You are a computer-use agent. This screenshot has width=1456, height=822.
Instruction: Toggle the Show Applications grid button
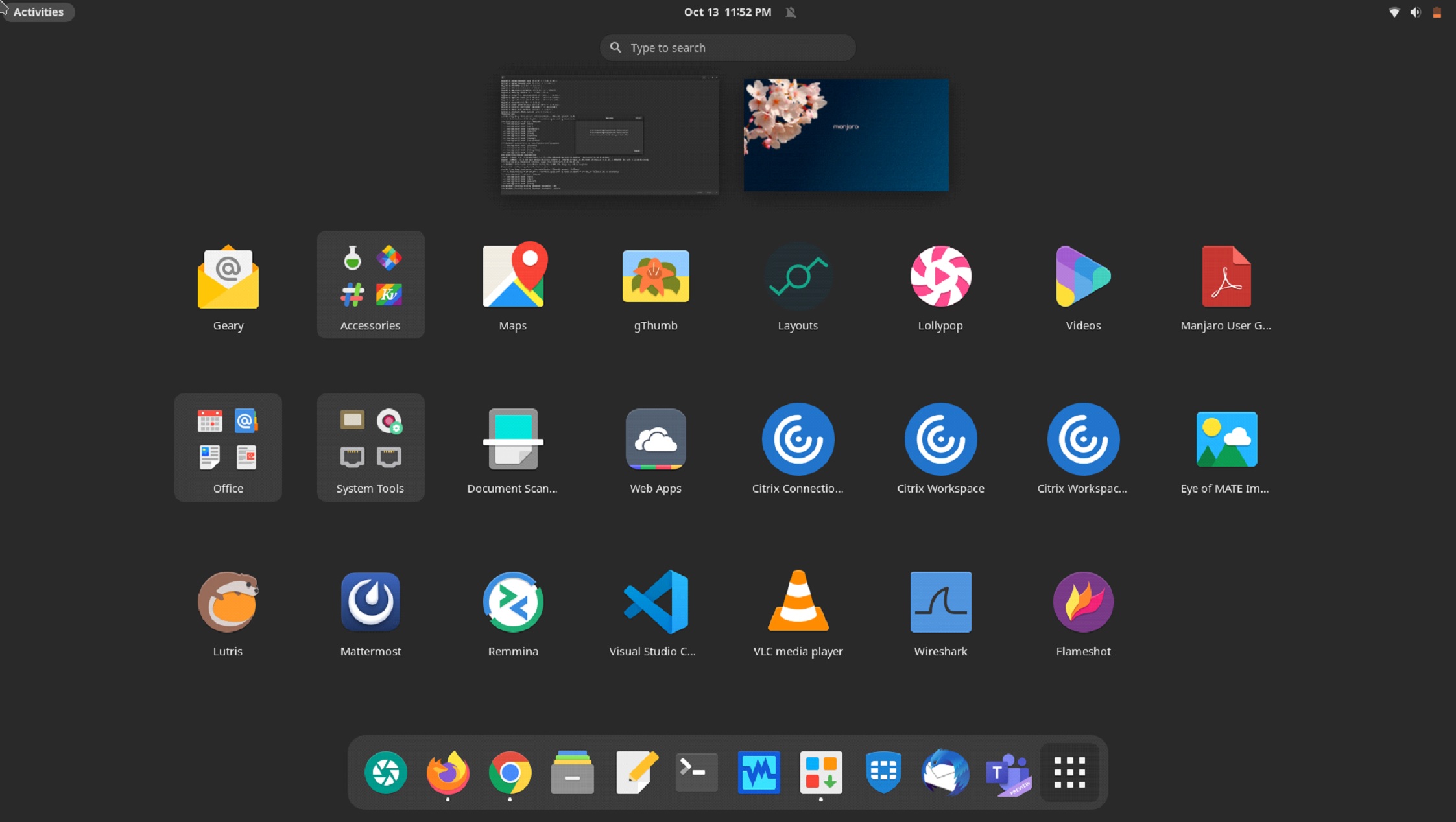[x=1069, y=772]
